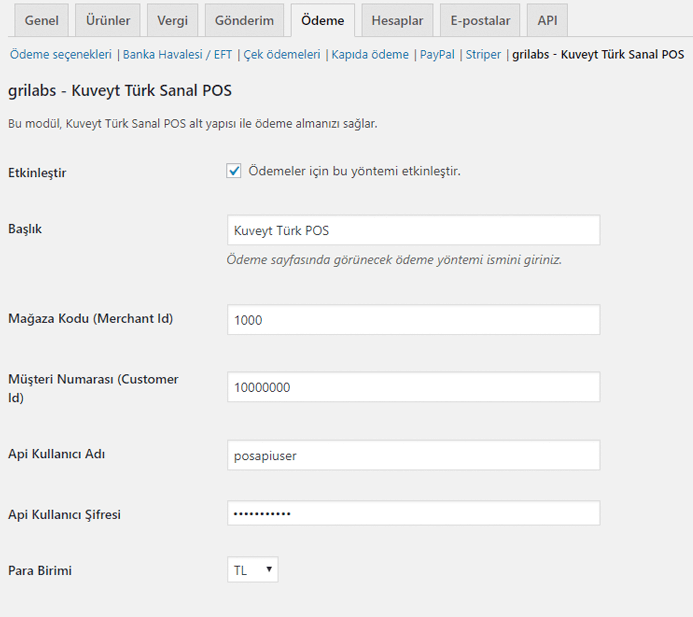Open the PayPal payment section
Image resolution: width=693 pixels, height=617 pixels.
[x=437, y=54]
